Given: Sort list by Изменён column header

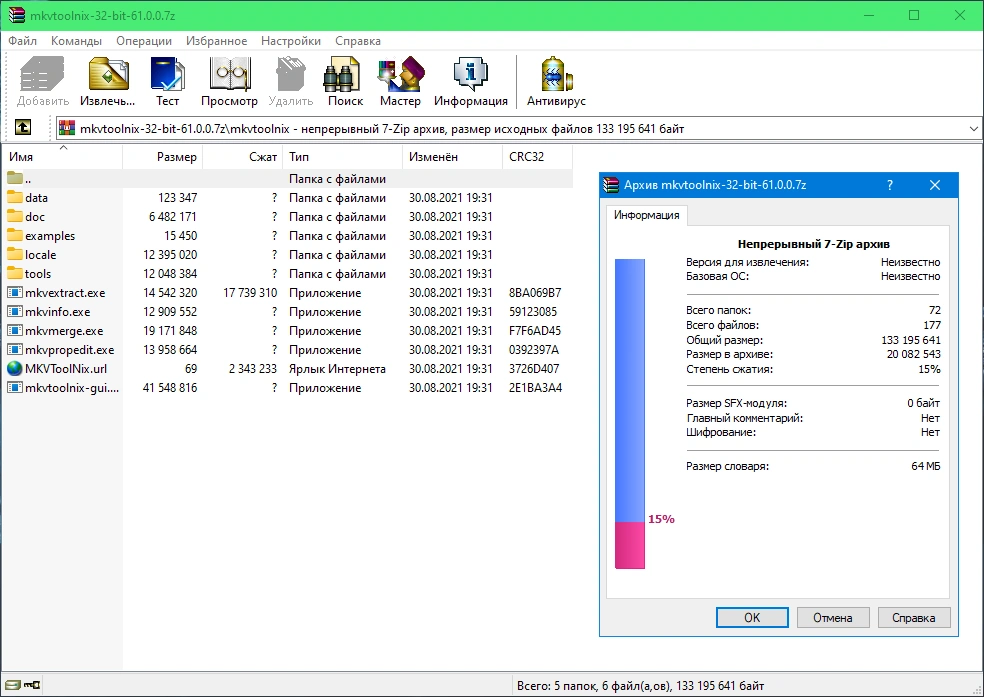Looking at the screenshot, I should 452,157.
